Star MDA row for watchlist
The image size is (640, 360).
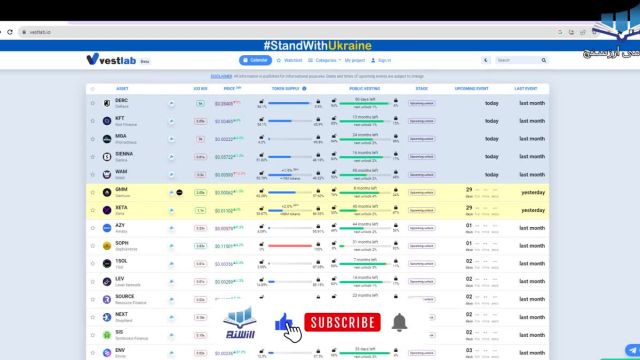[x=93, y=139]
